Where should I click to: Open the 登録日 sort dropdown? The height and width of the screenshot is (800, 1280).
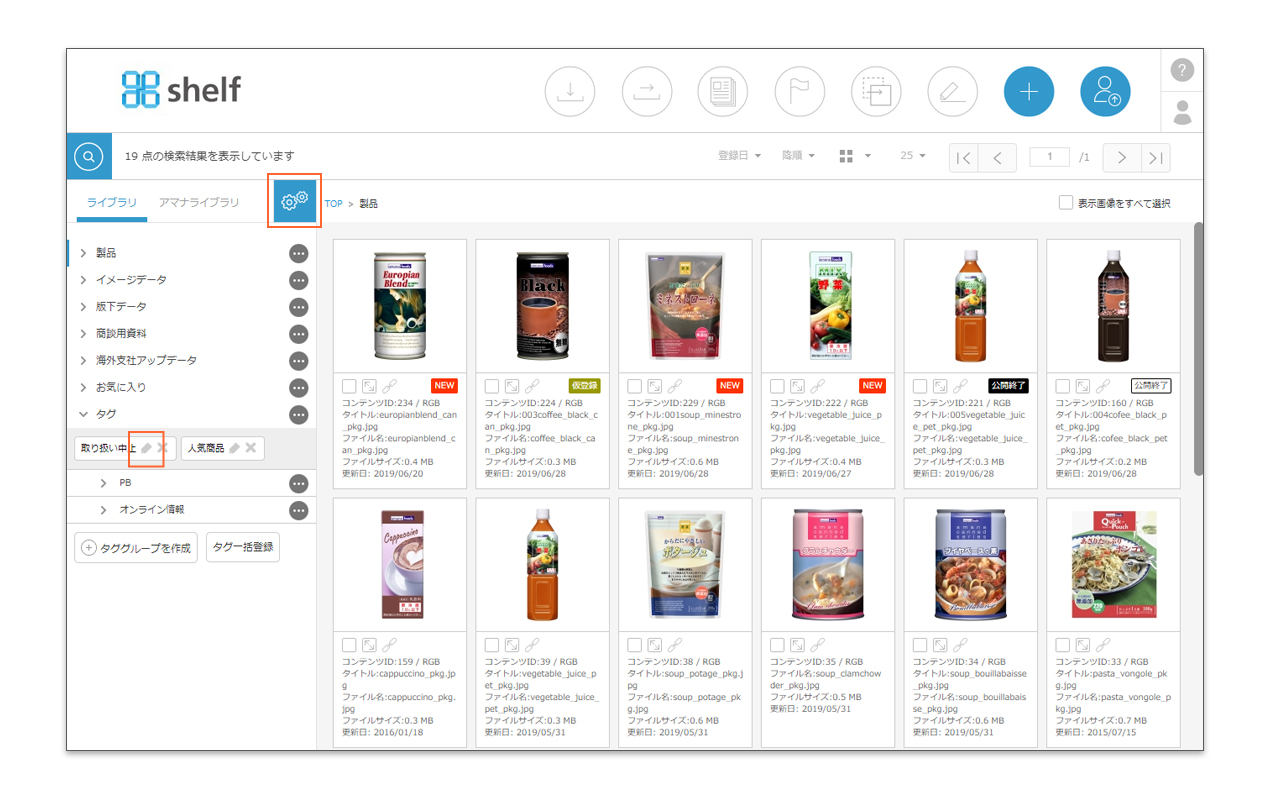click(739, 156)
